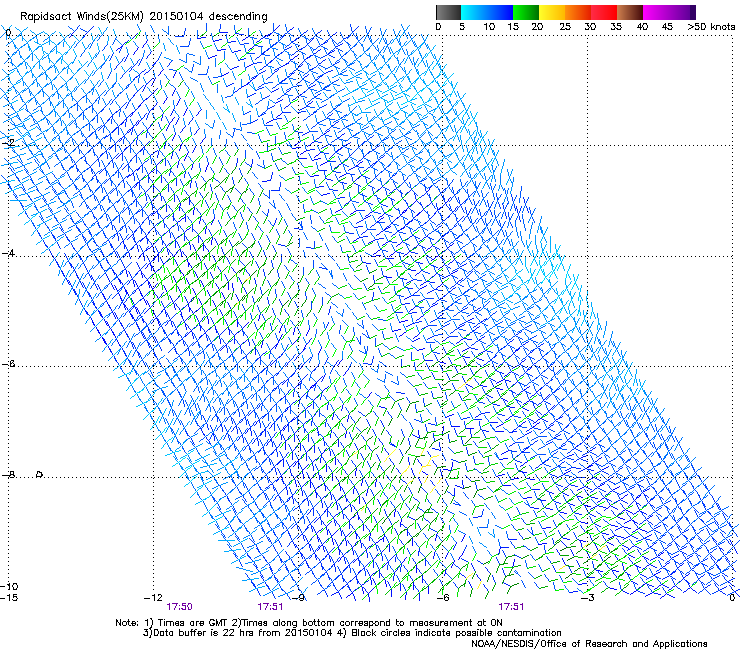740x650 pixels.
Task: Click the '30' label under the color legend
Action: tap(590, 27)
